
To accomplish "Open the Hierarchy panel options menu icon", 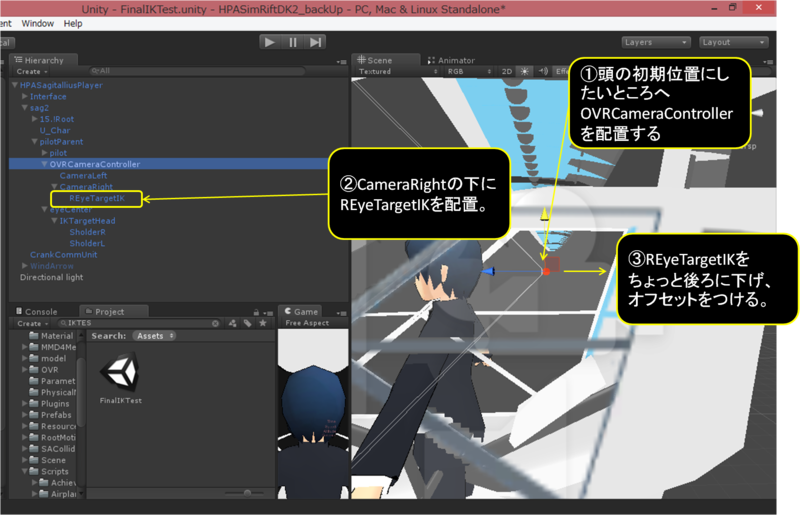I will 341,62.
